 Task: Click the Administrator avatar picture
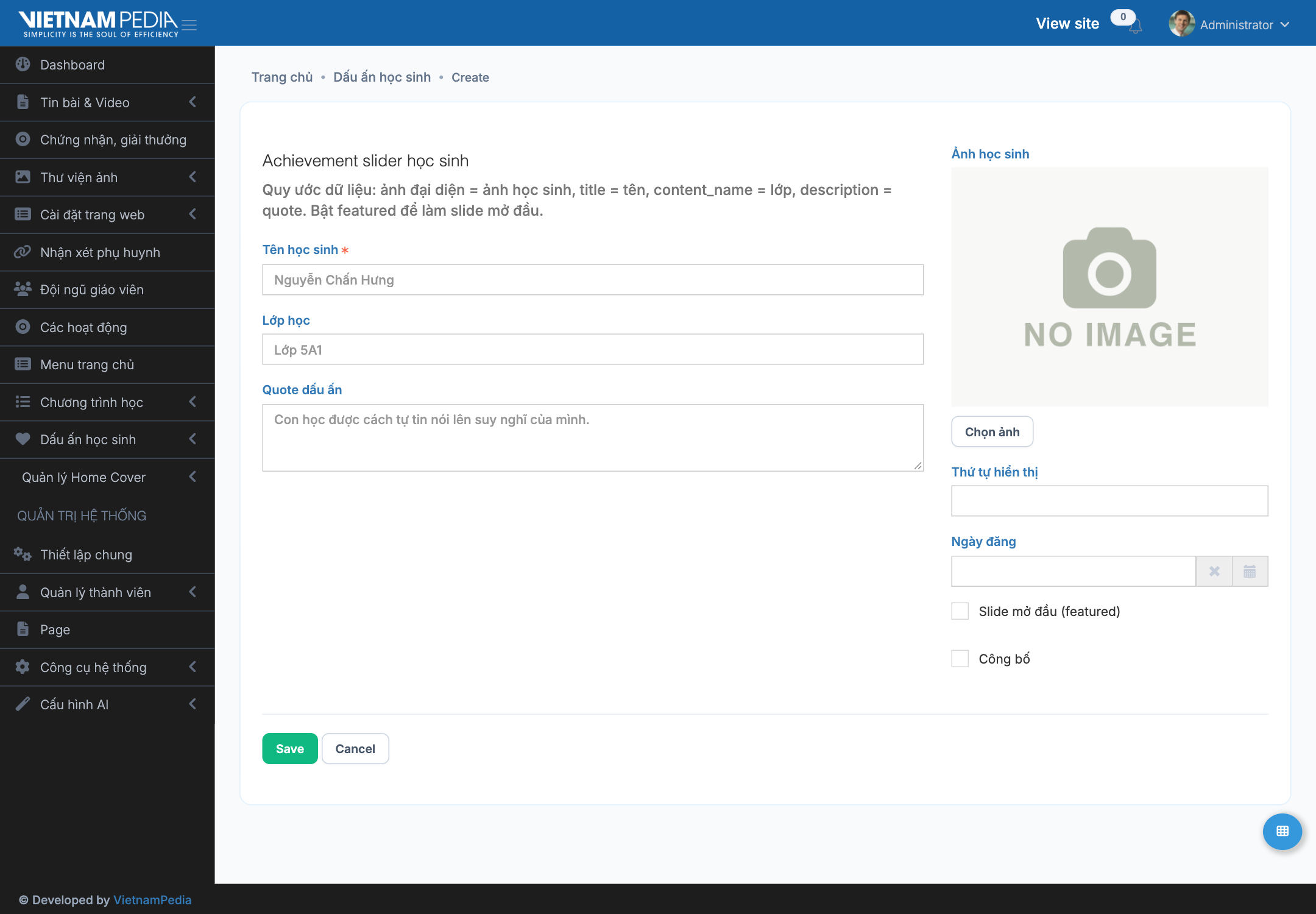(x=1181, y=24)
